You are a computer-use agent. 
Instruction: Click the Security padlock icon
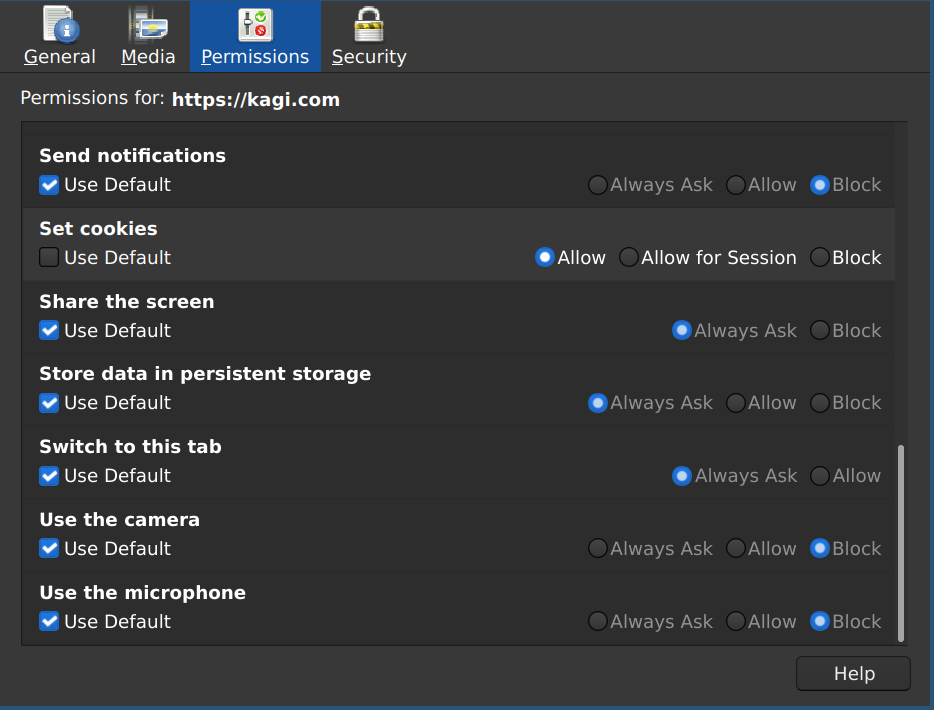pyautogui.click(x=369, y=24)
